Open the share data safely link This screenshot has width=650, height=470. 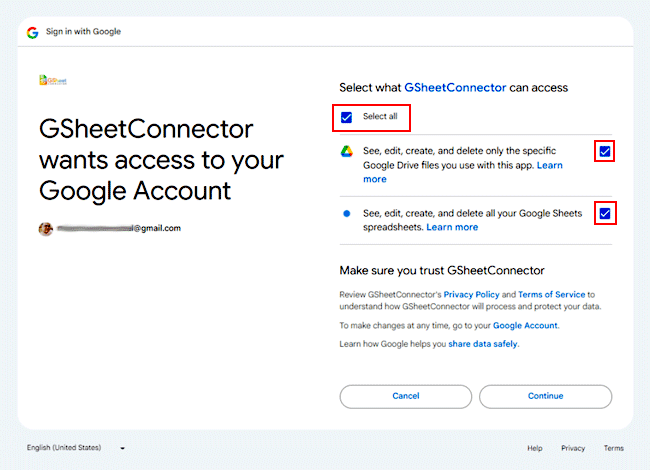pos(484,344)
